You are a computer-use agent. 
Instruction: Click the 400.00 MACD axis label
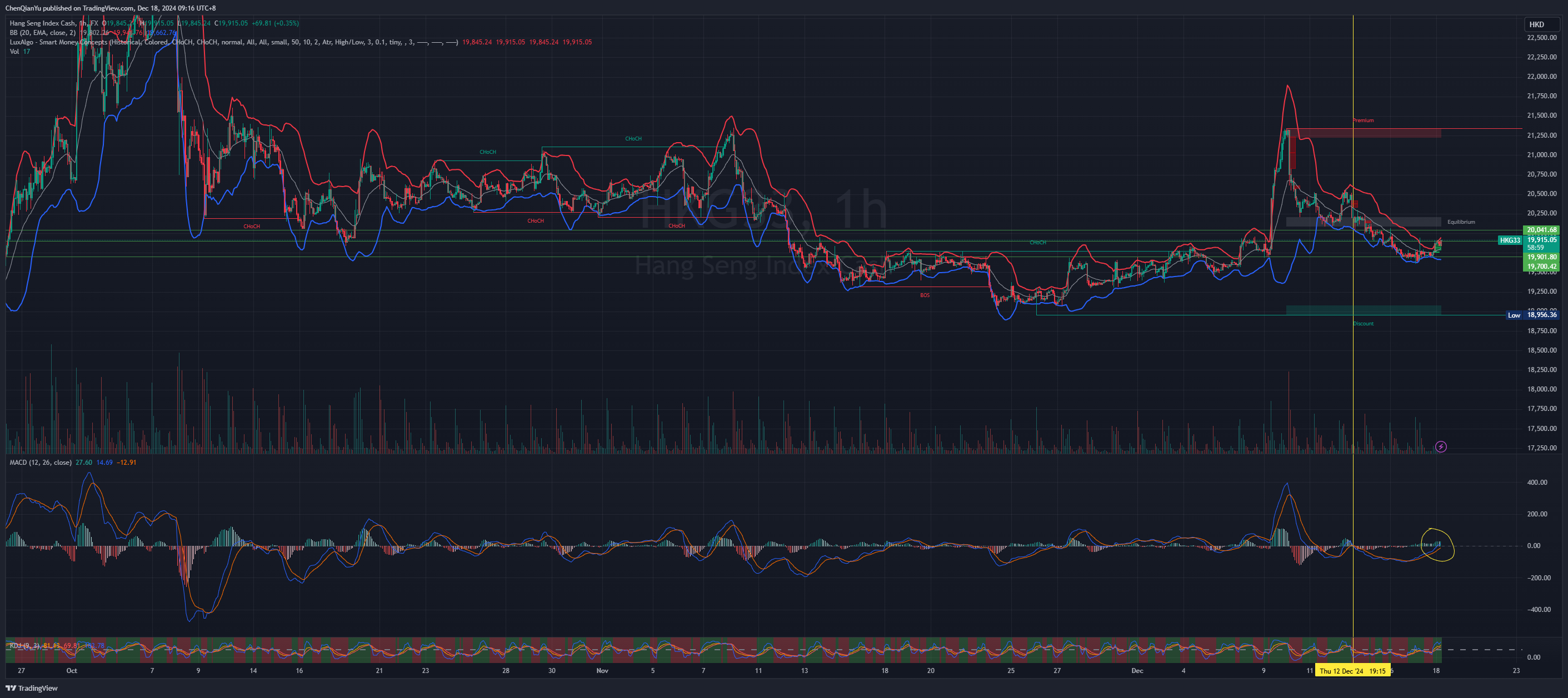[x=1537, y=483]
